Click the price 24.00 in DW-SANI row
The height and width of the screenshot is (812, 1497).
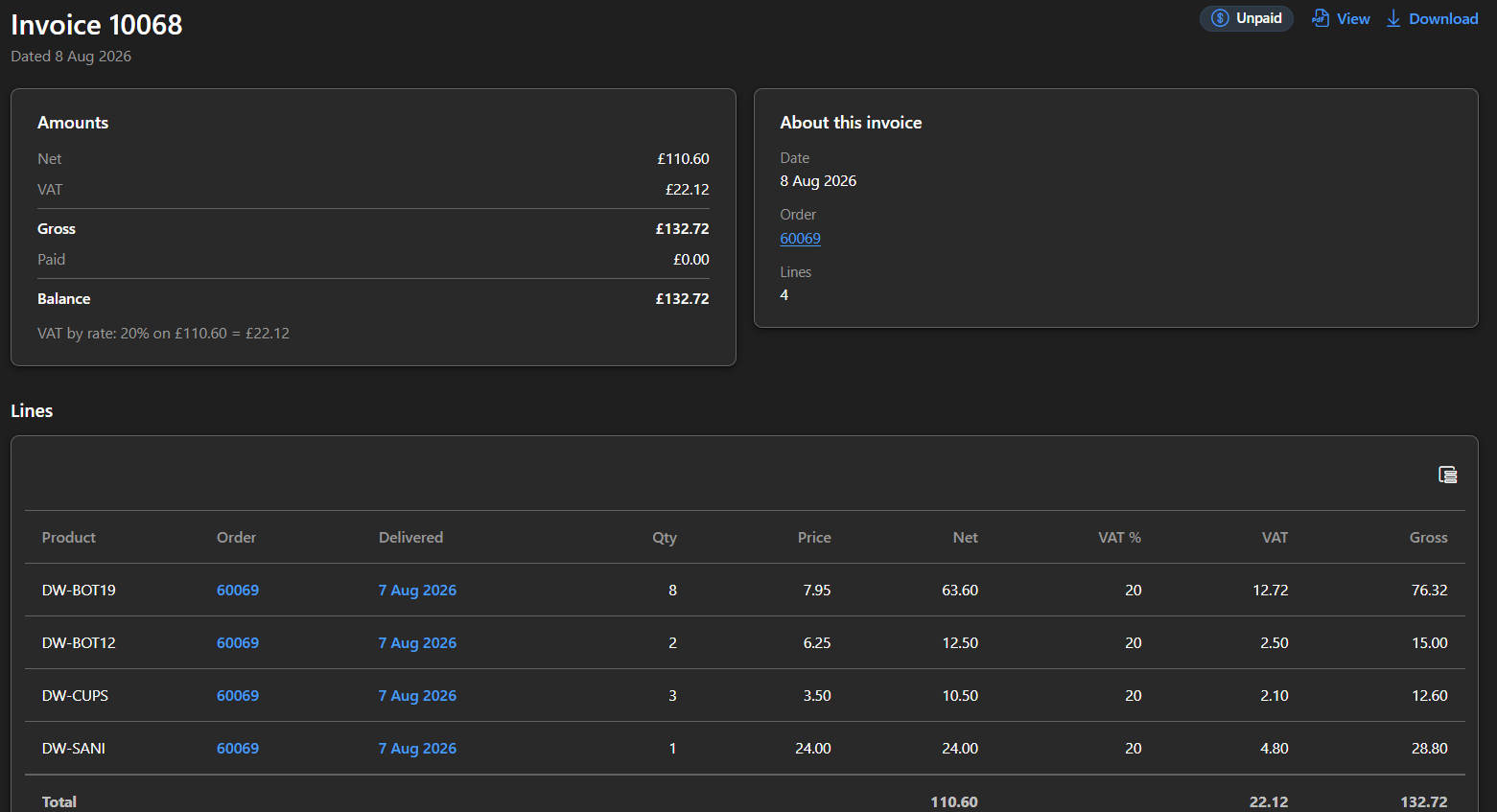click(813, 748)
